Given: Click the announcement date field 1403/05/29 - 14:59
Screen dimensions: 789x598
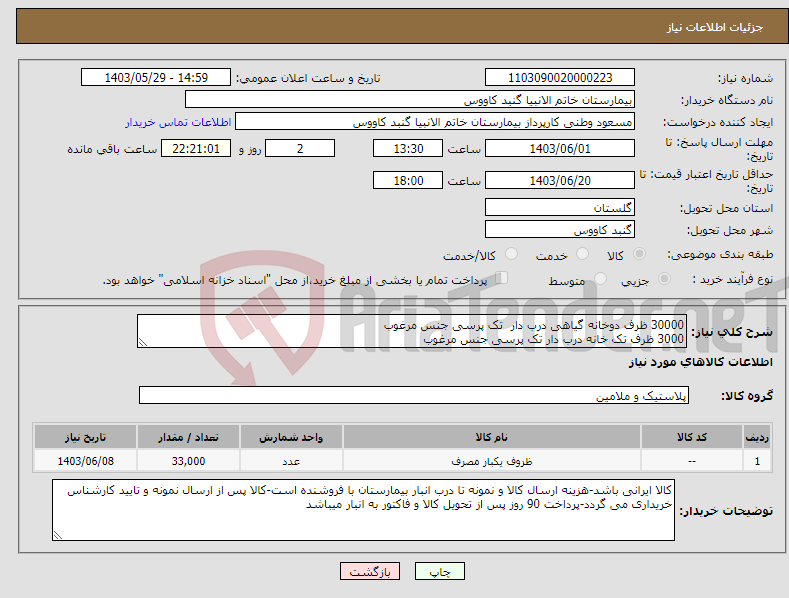Looking at the screenshot, I should pos(156,78).
